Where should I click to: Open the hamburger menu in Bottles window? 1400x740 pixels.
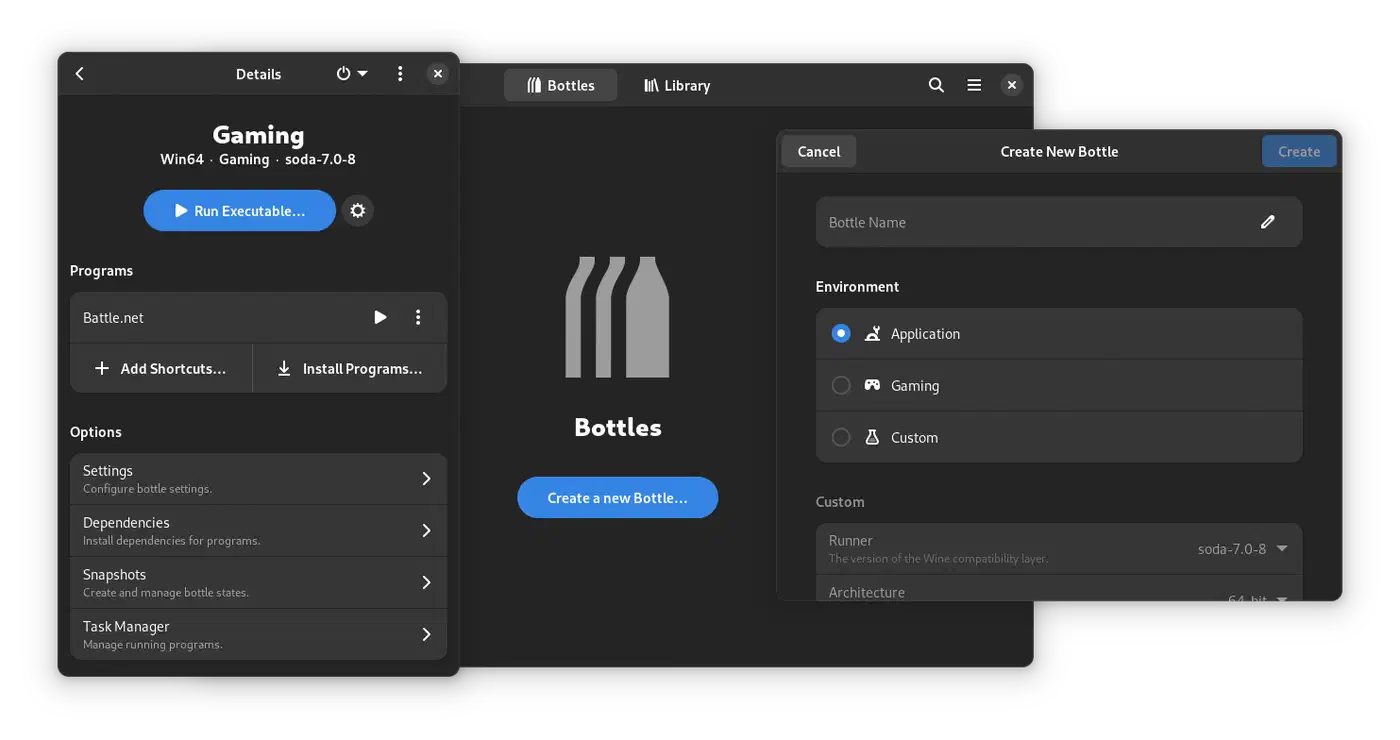tap(974, 86)
